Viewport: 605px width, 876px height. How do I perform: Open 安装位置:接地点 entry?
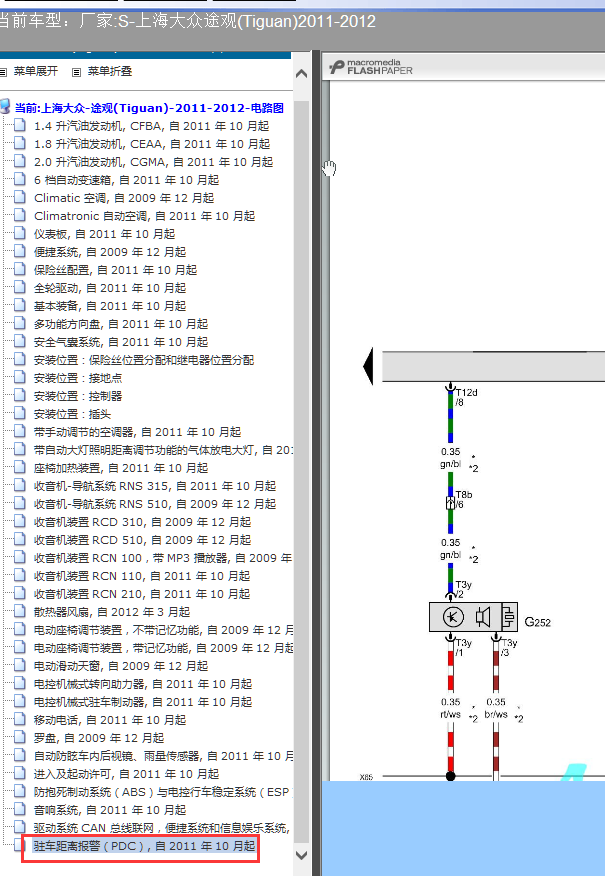tap(78, 378)
